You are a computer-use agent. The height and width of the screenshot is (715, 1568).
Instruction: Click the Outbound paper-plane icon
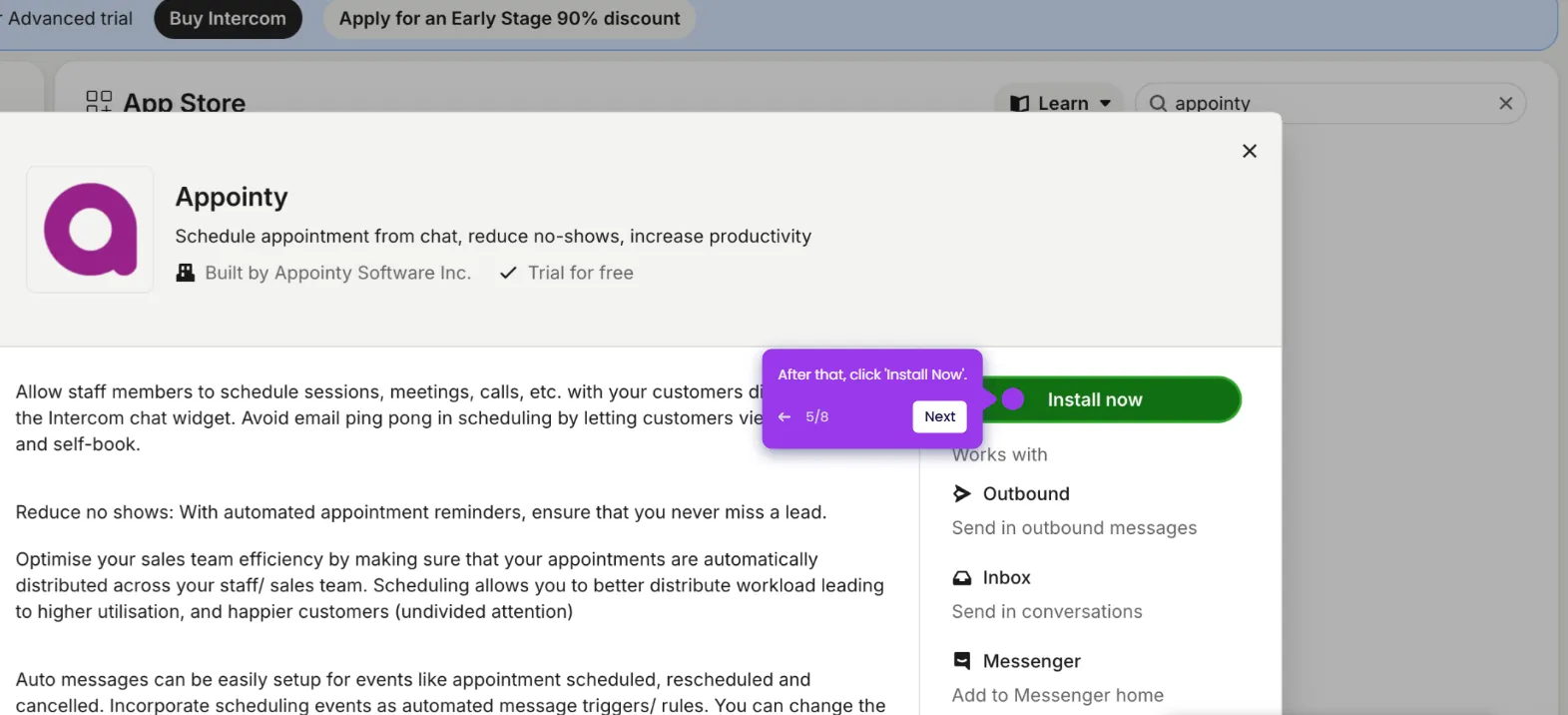coord(962,493)
